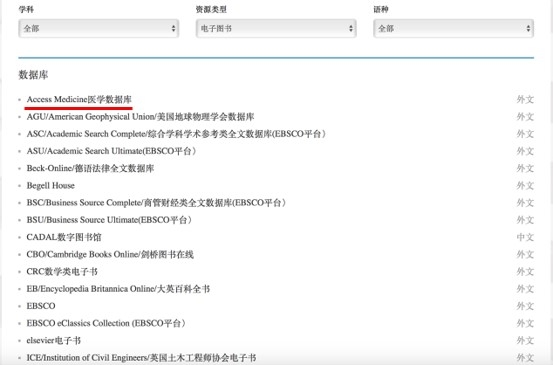553x365 pixels.
Task: Open the 资源类型 dropdown showing 电子图书
Action: tap(276, 29)
